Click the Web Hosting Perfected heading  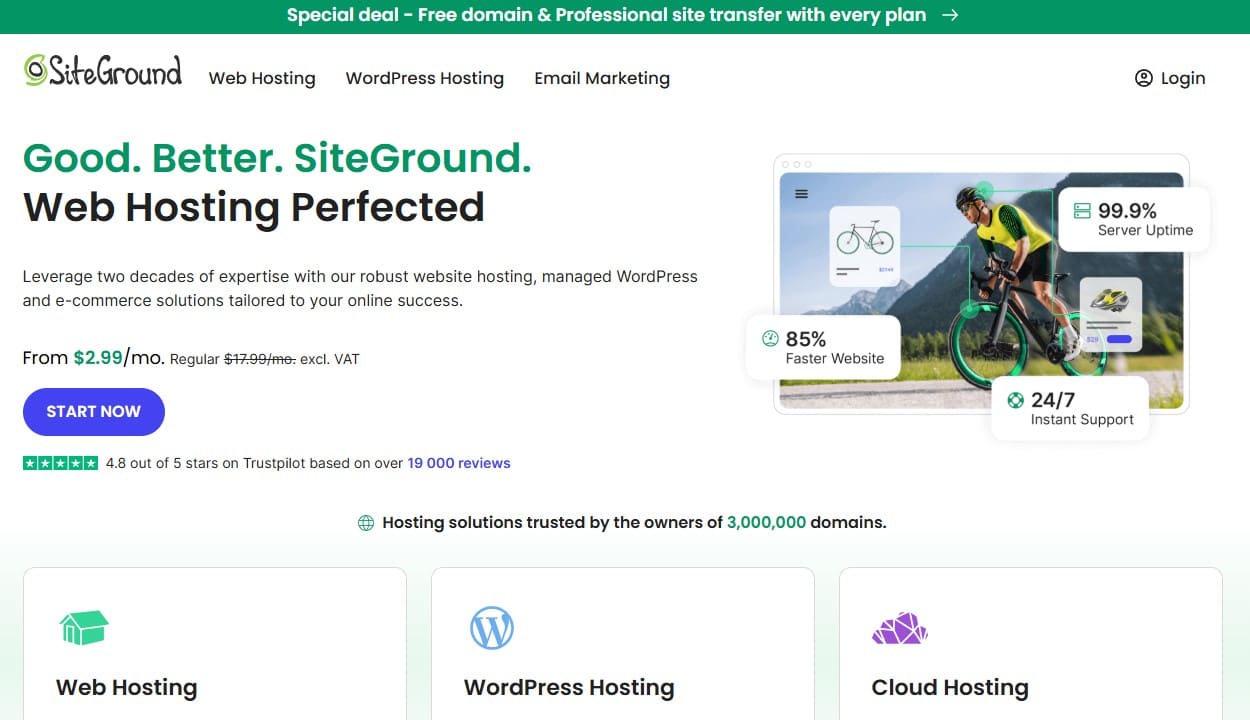[254, 207]
